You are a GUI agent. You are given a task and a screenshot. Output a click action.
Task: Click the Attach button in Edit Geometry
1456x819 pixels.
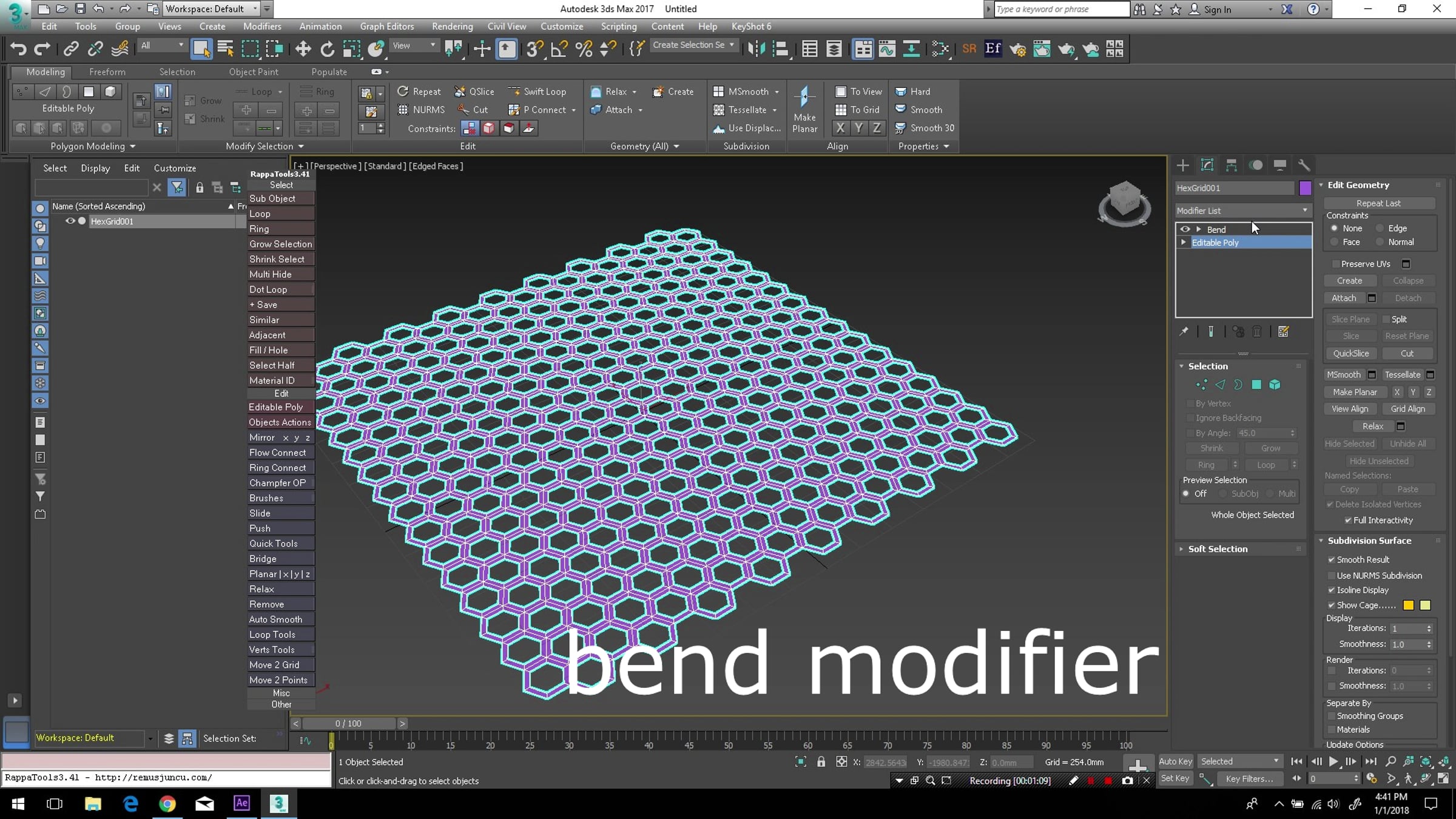click(x=1344, y=298)
